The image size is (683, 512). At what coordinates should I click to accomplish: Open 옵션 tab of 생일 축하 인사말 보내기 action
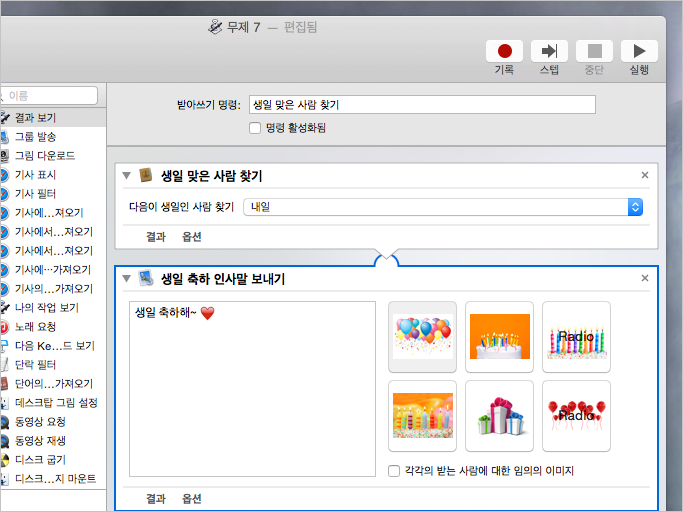[x=192, y=498]
